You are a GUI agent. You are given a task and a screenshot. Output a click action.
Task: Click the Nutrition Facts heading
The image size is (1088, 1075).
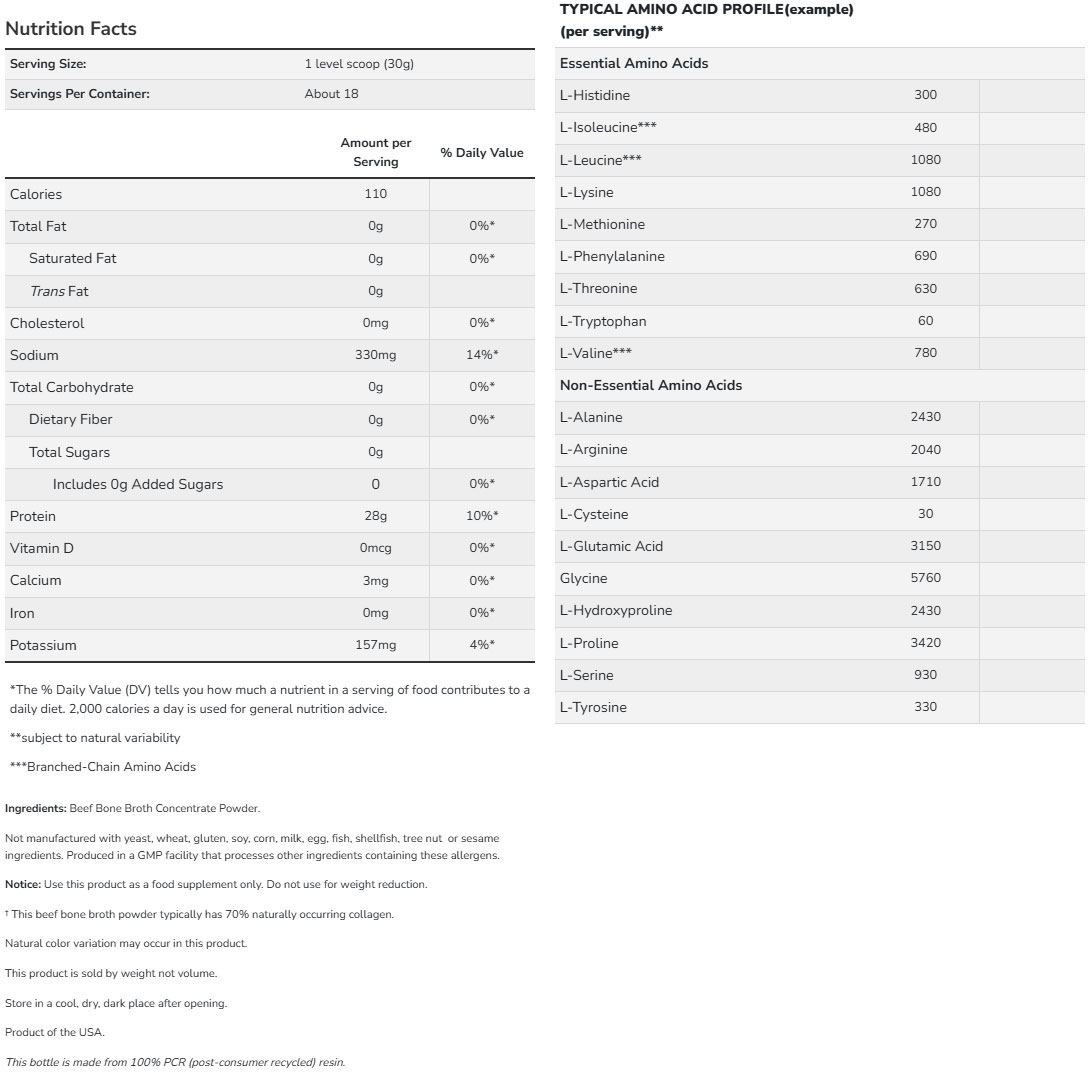coord(71,29)
